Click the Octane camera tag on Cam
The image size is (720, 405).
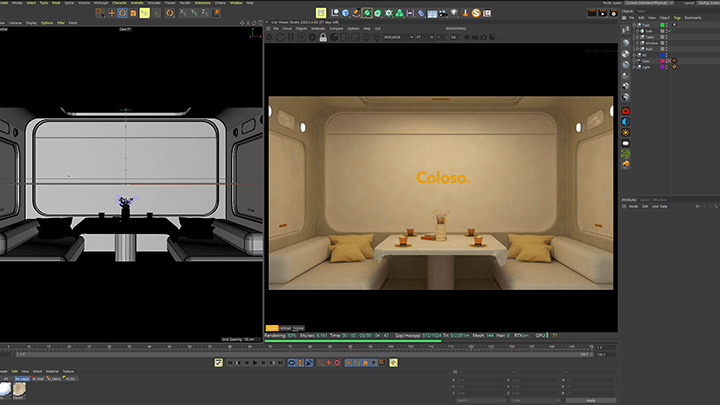pos(674,61)
